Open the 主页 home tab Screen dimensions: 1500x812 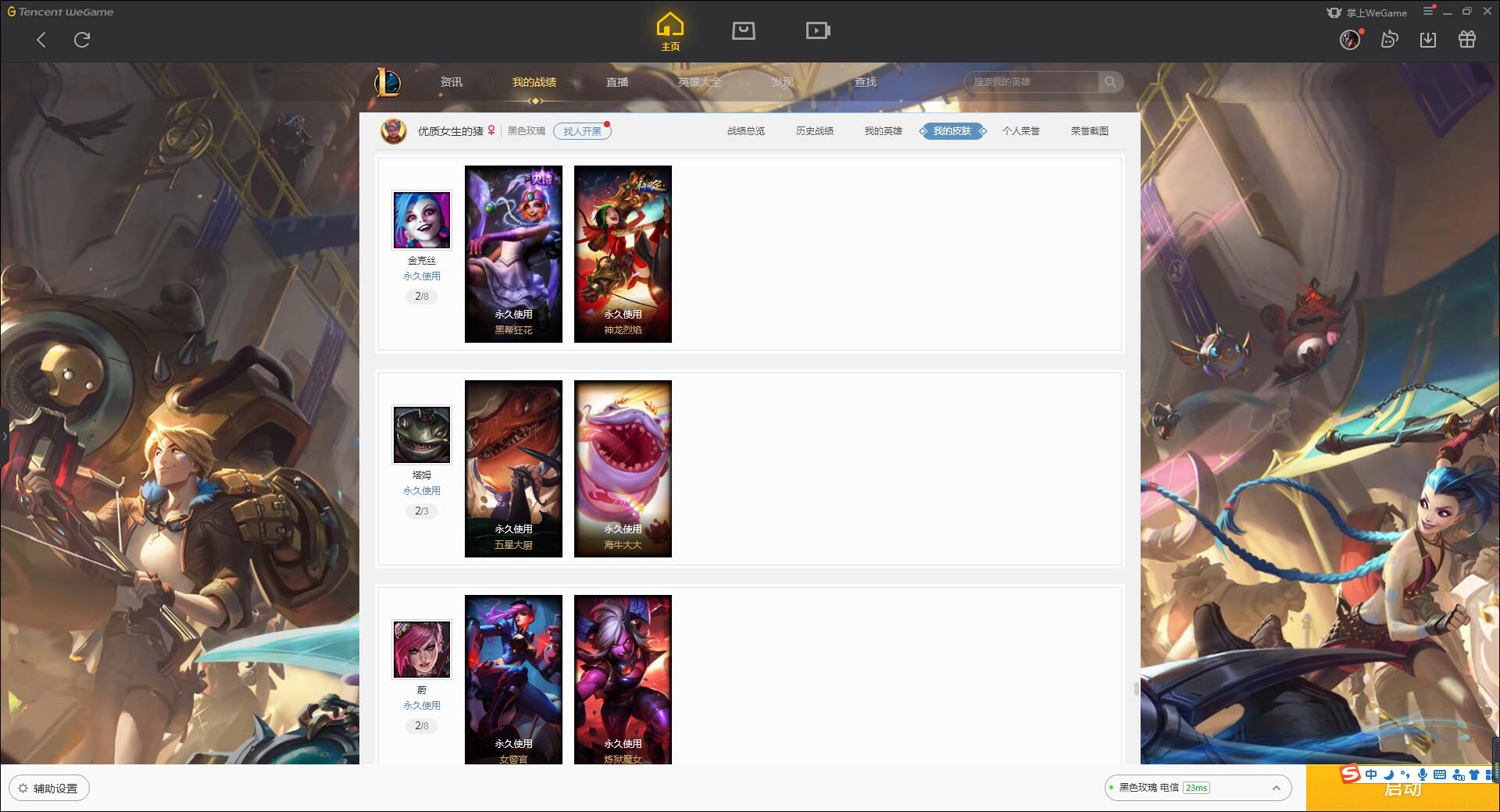click(670, 32)
